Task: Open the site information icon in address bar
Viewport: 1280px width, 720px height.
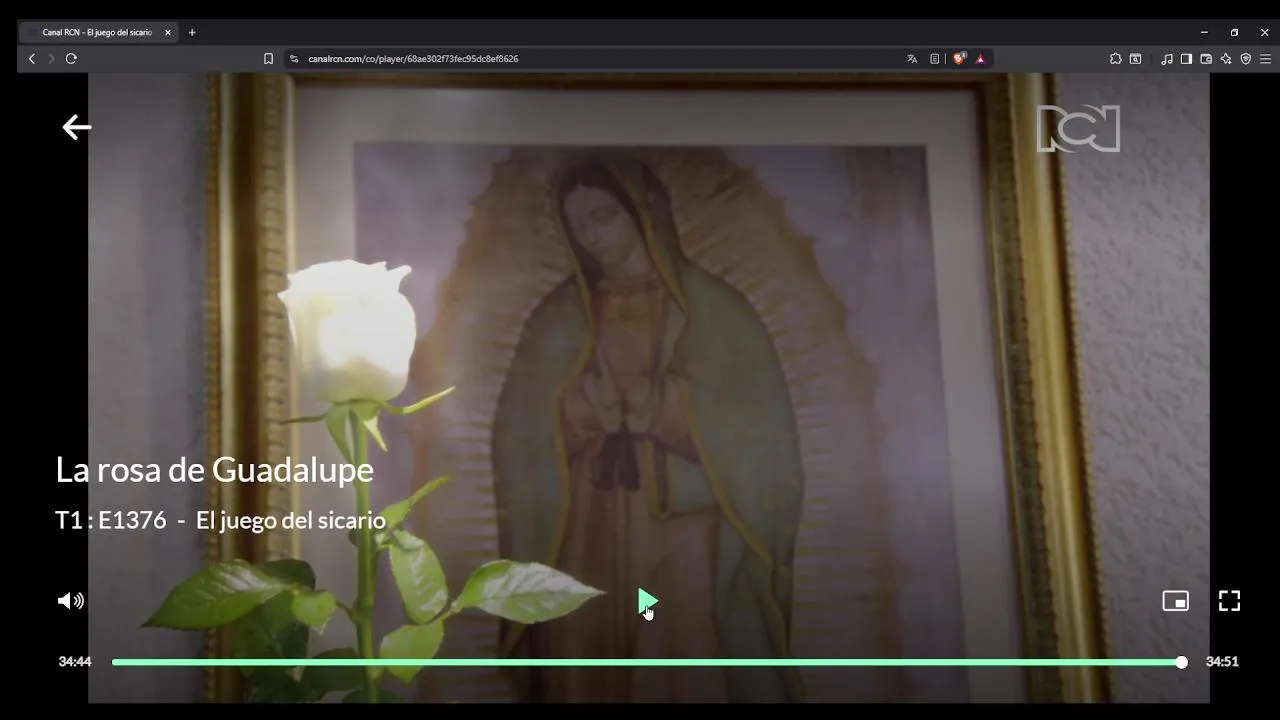Action: (x=294, y=59)
